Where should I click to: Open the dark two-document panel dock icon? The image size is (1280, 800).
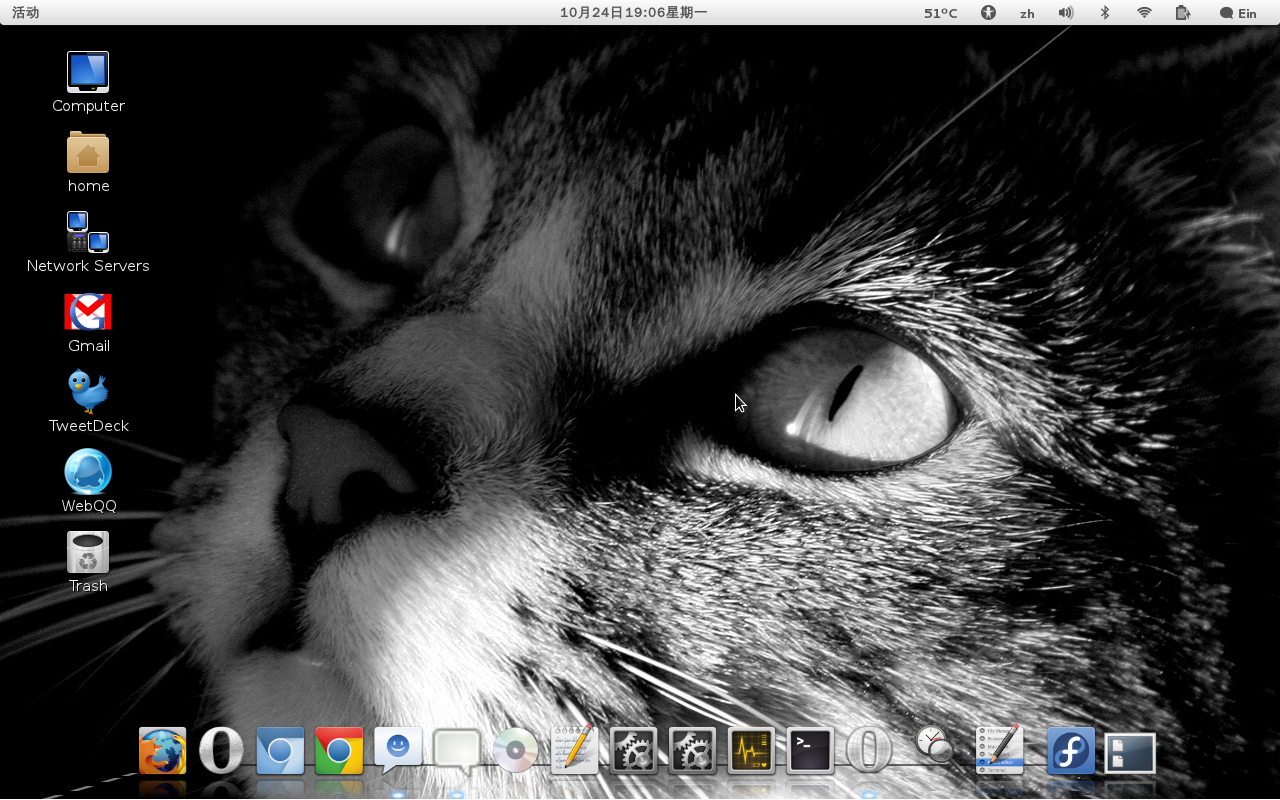click(x=1130, y=753)
